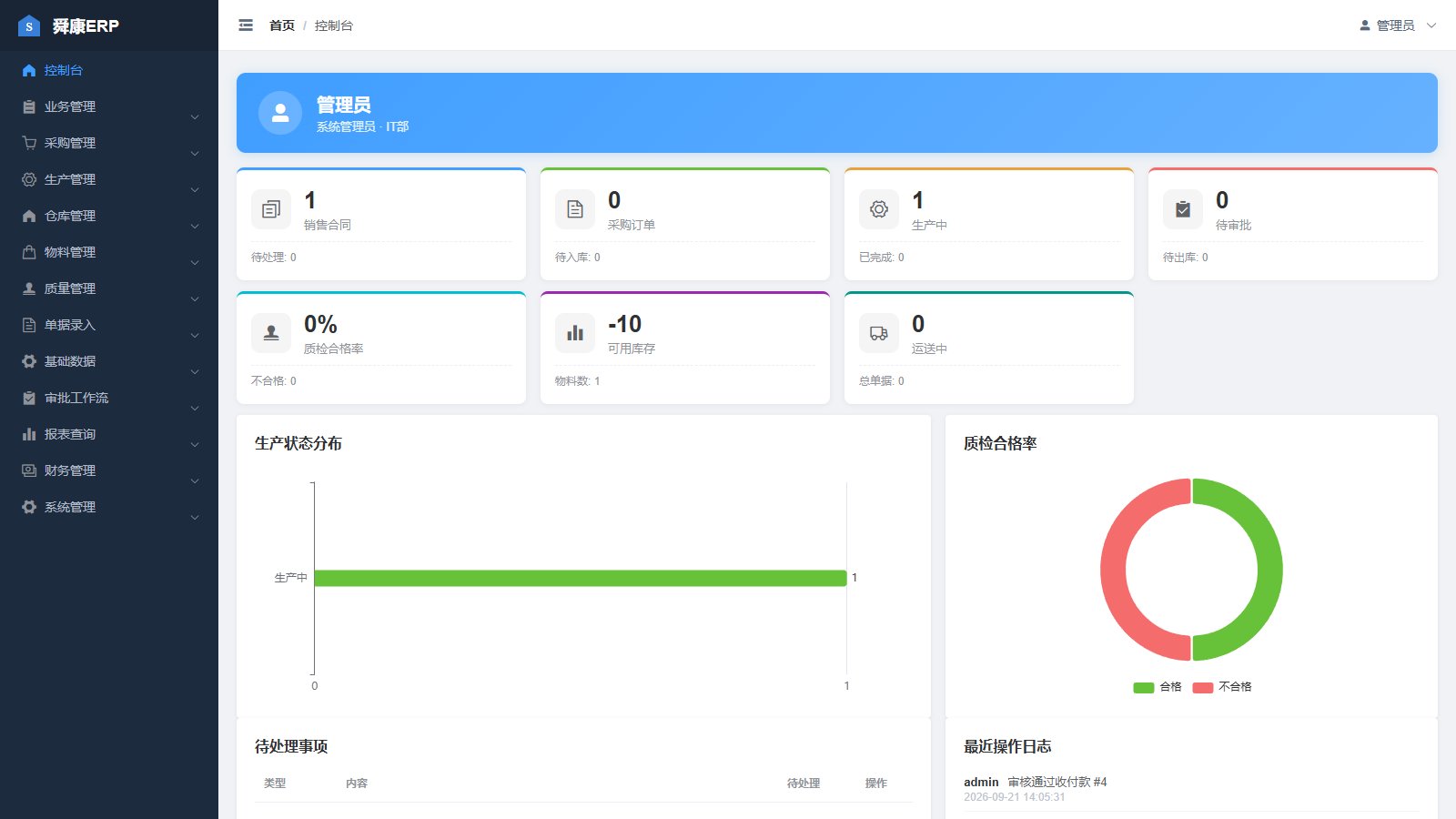Click the 操作 column header

pyautogui.click(x=876, y=783)
